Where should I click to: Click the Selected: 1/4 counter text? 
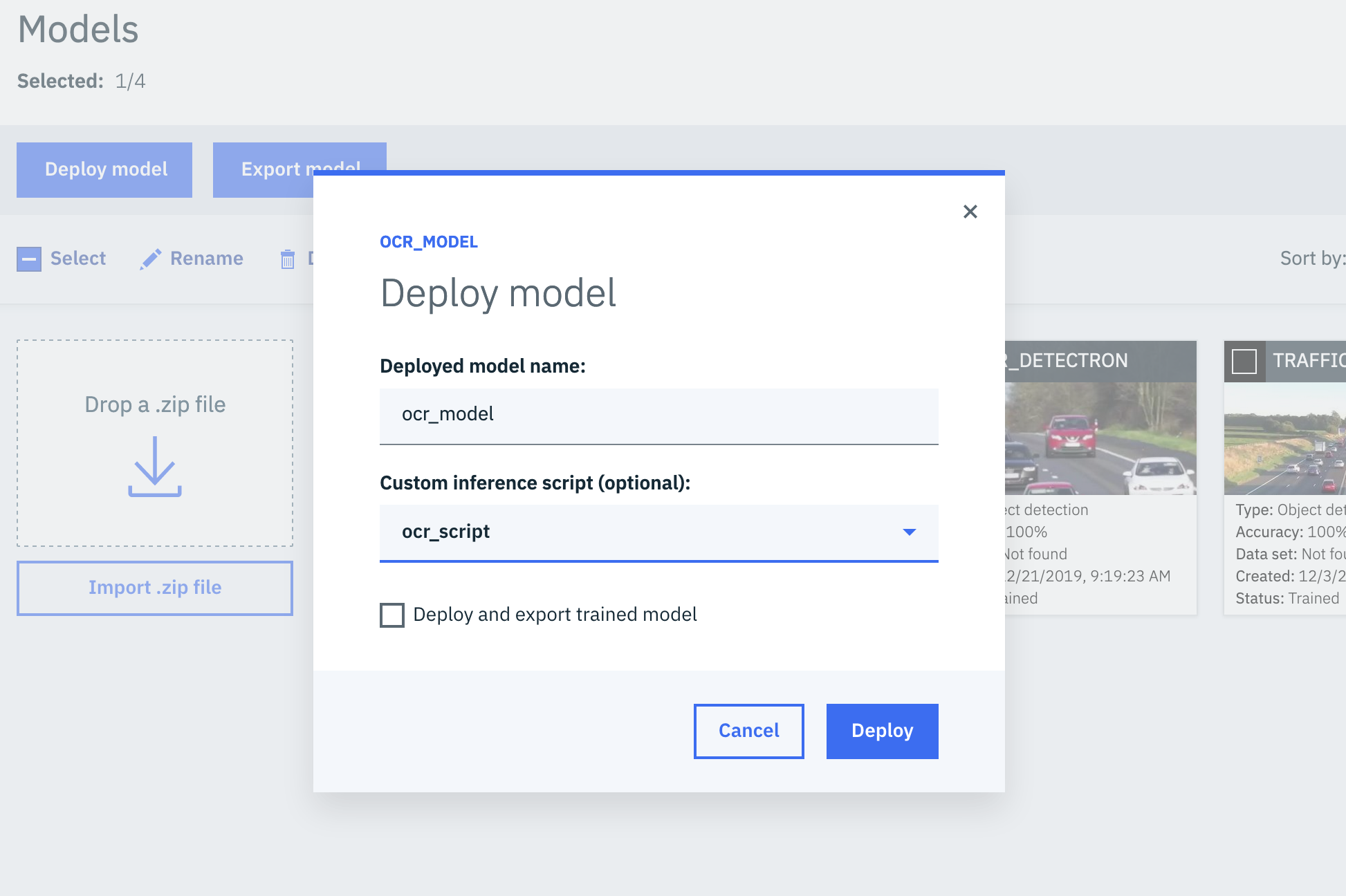coord(82,82)
